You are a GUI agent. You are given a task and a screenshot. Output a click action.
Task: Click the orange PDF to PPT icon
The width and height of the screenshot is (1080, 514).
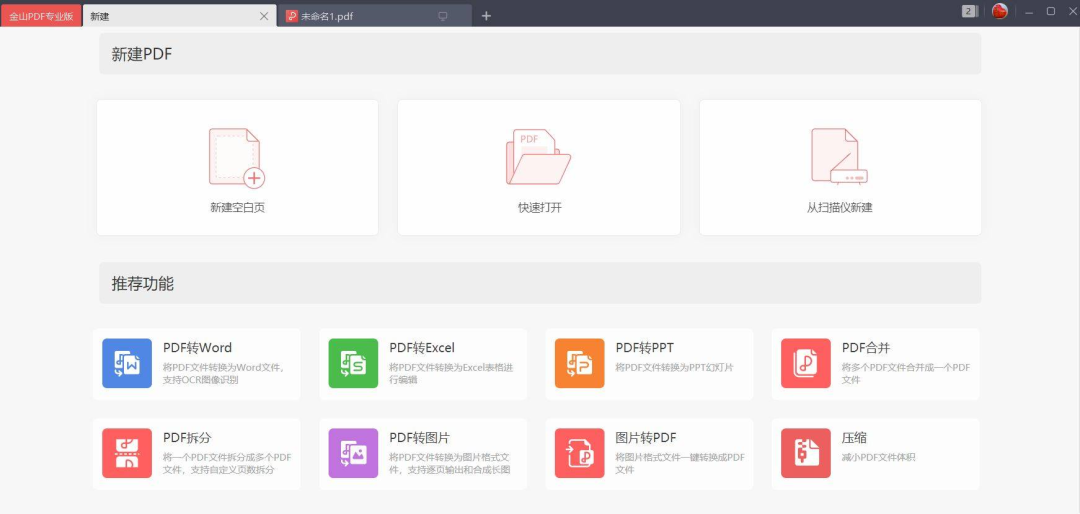579,363
